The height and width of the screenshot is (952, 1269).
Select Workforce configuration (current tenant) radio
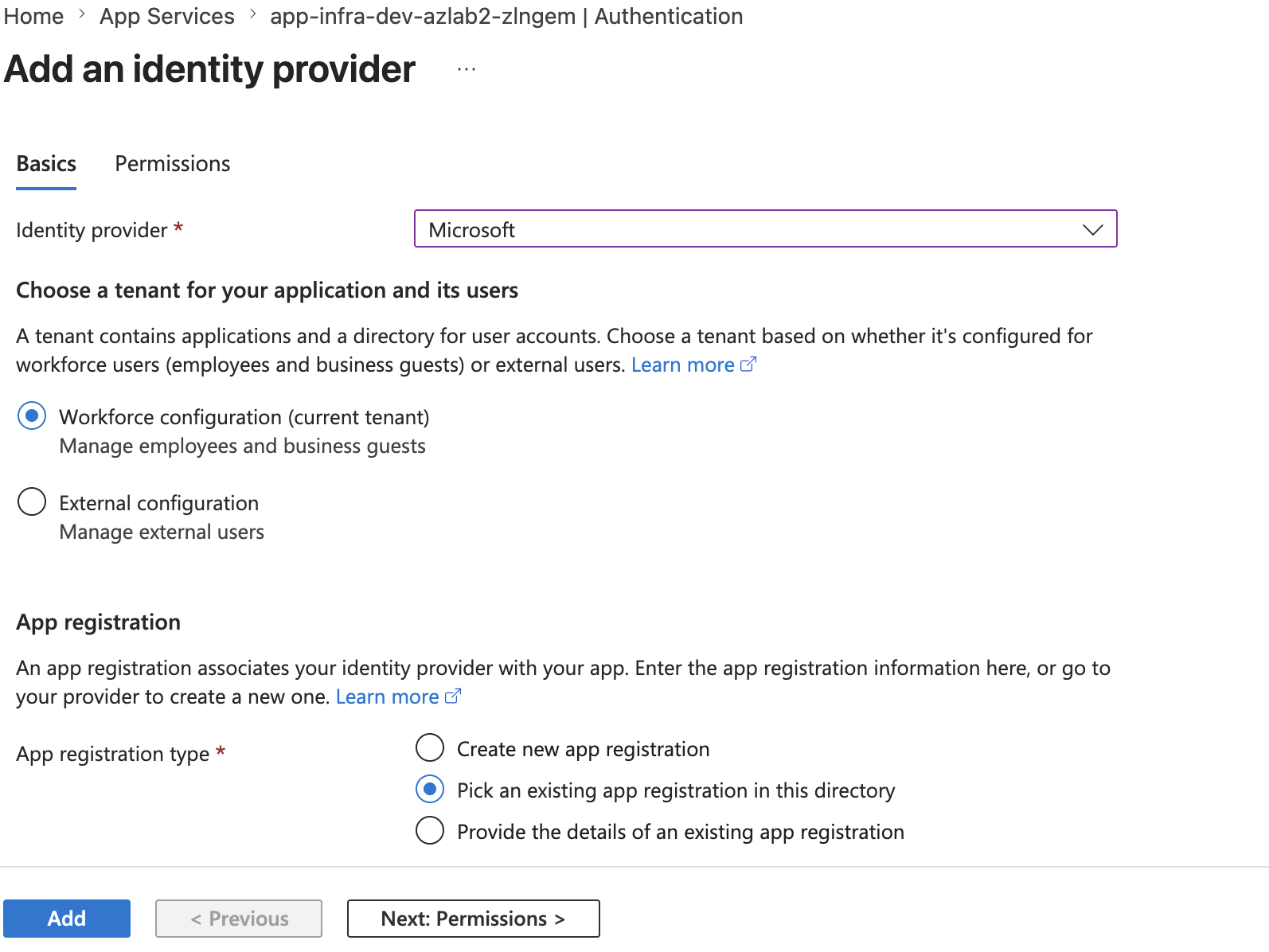pyautogui.click(x=32, y=416)
